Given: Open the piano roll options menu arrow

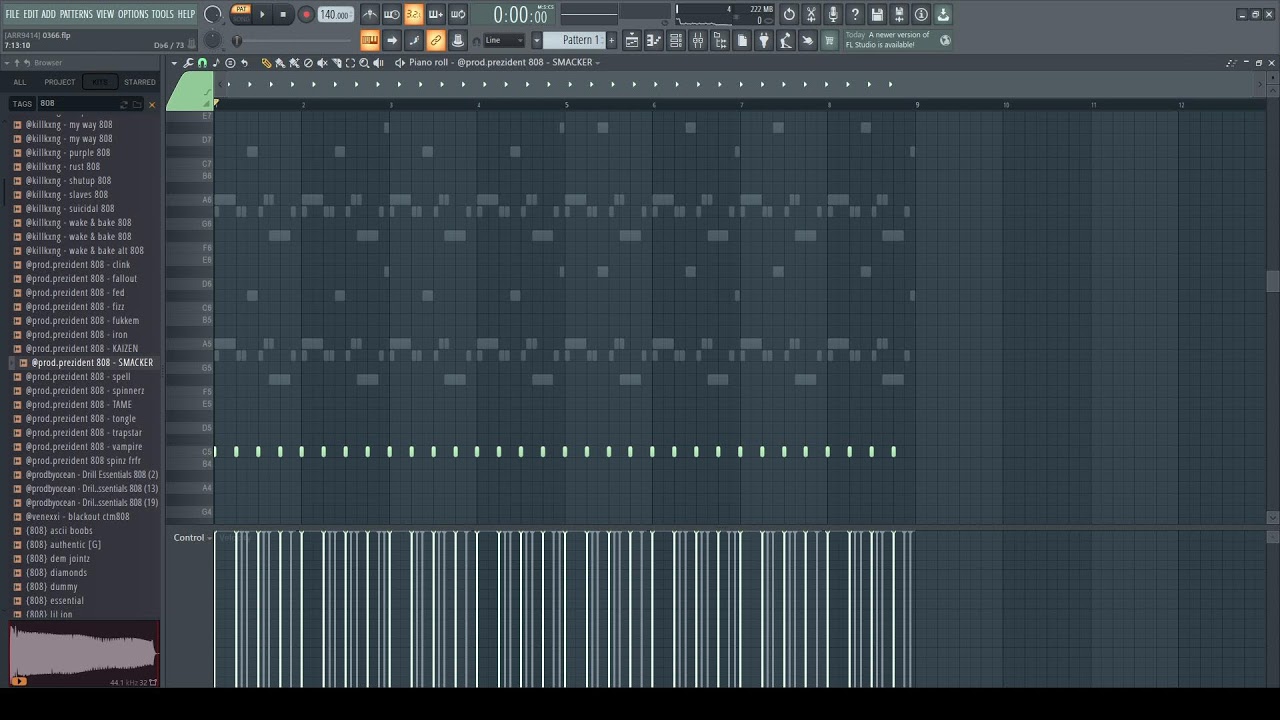Looking at the screenshot, I should pyautogui.click(x=174, y=63).
